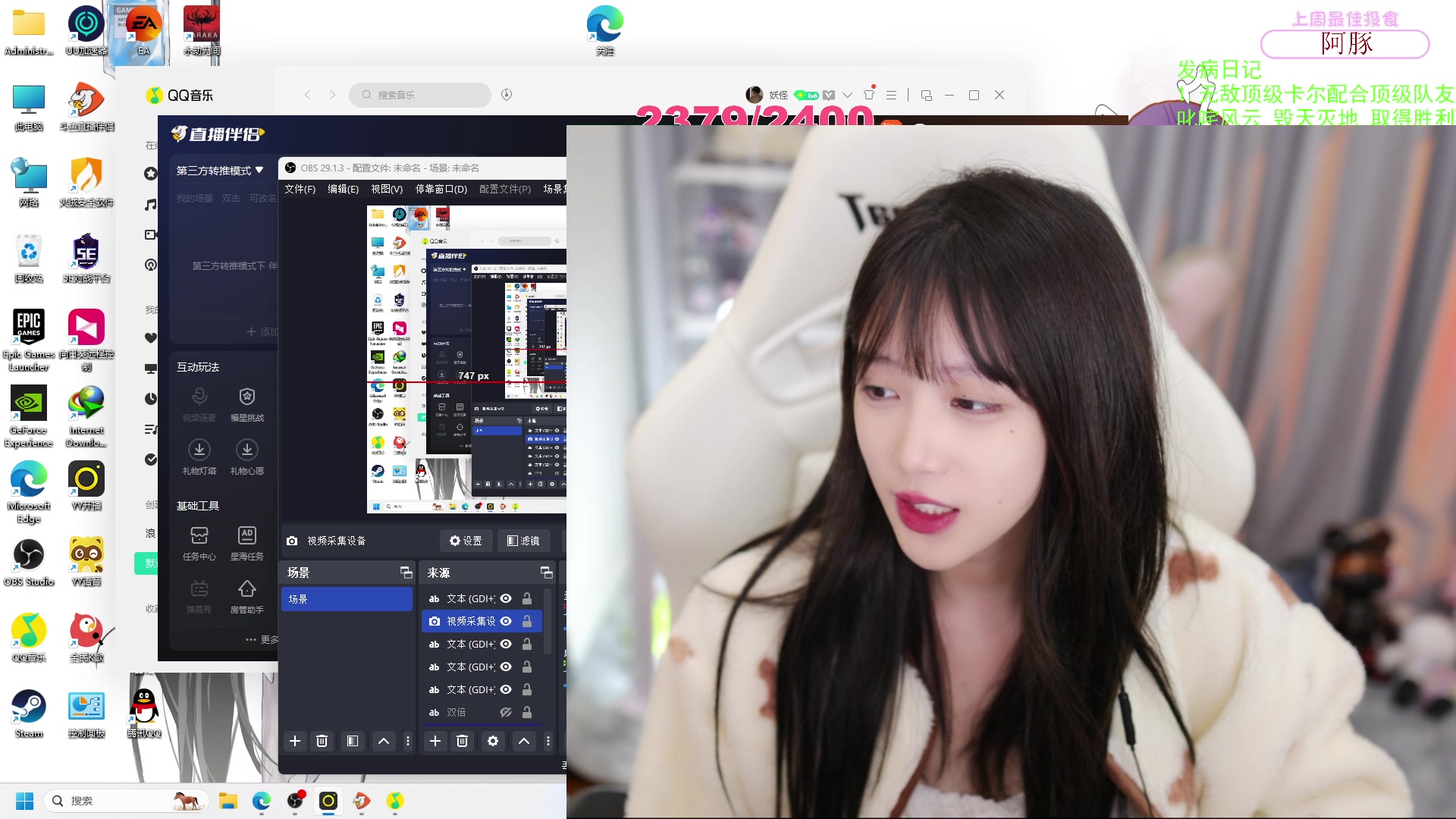Viewport: 1456px width, 819px height.
Task: Add a new source with the plus button
Action: click(435, 741)
